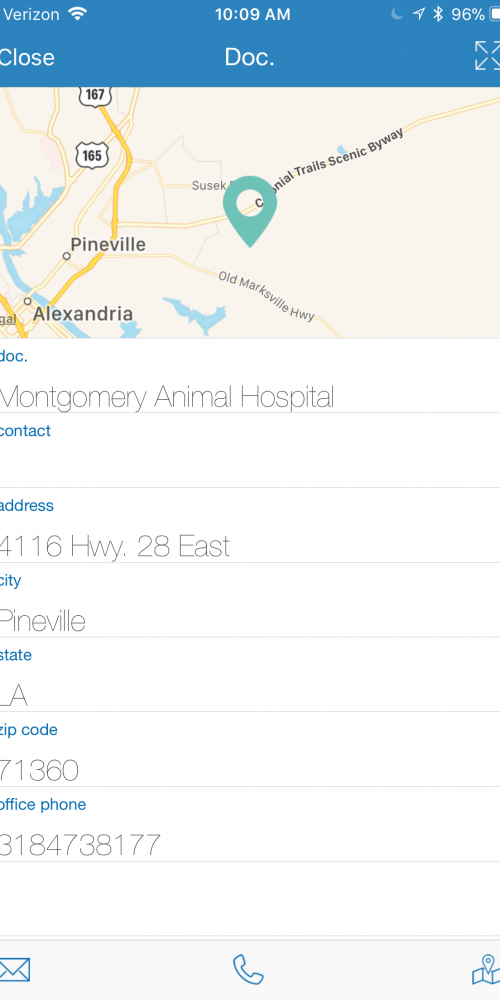Expand the map to fullscreen
500x1000 pixels.
coord(488,55)
